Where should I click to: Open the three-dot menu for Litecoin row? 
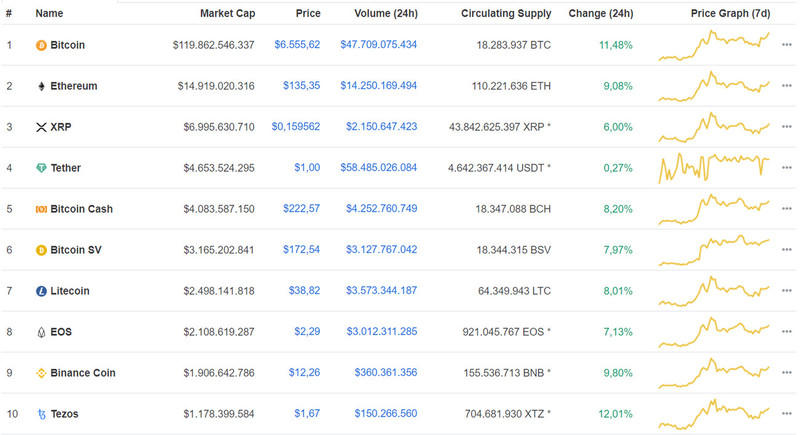(x=786, y=291)
